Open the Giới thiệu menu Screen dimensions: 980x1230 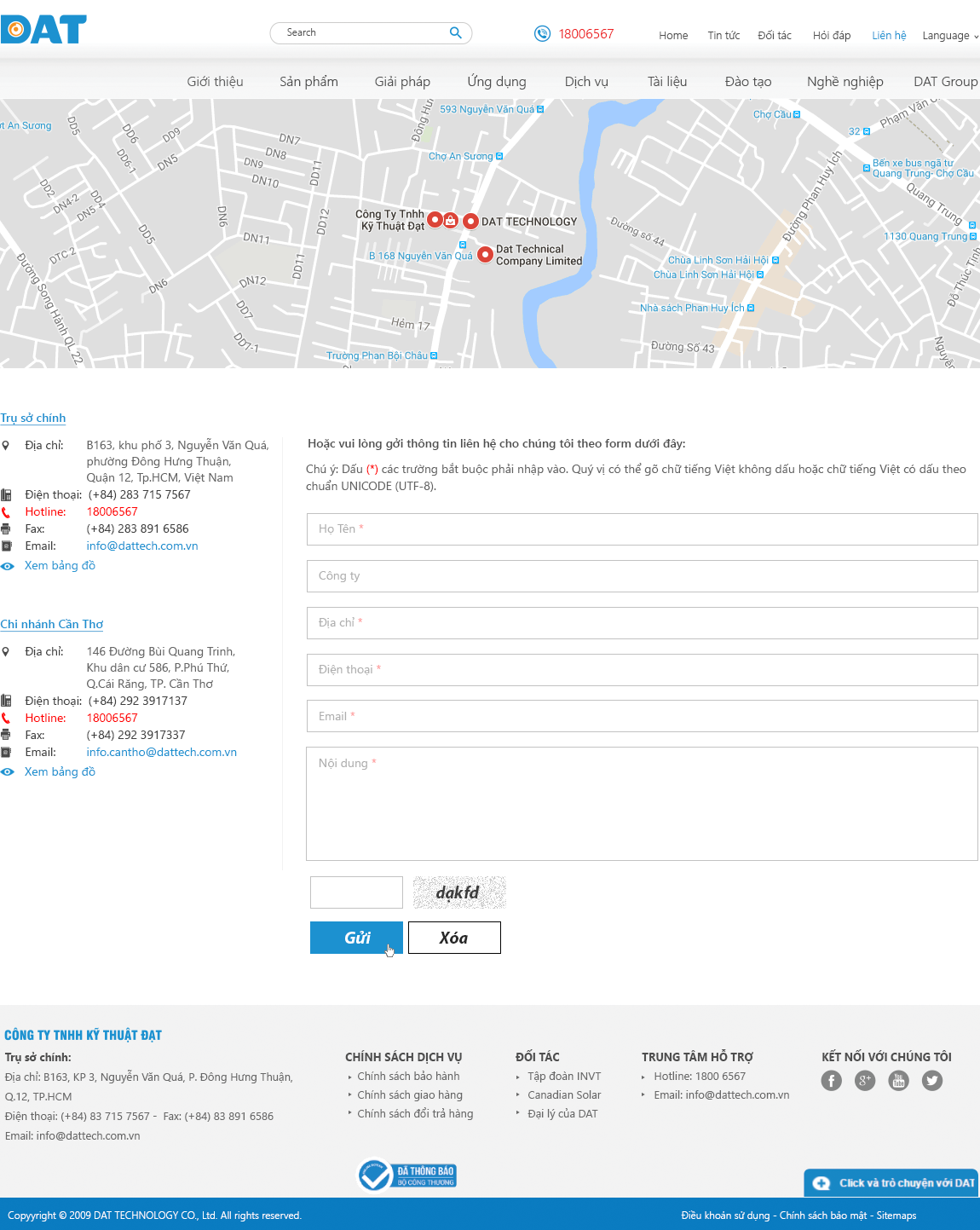pyautogui.click(x=216, y=82)
